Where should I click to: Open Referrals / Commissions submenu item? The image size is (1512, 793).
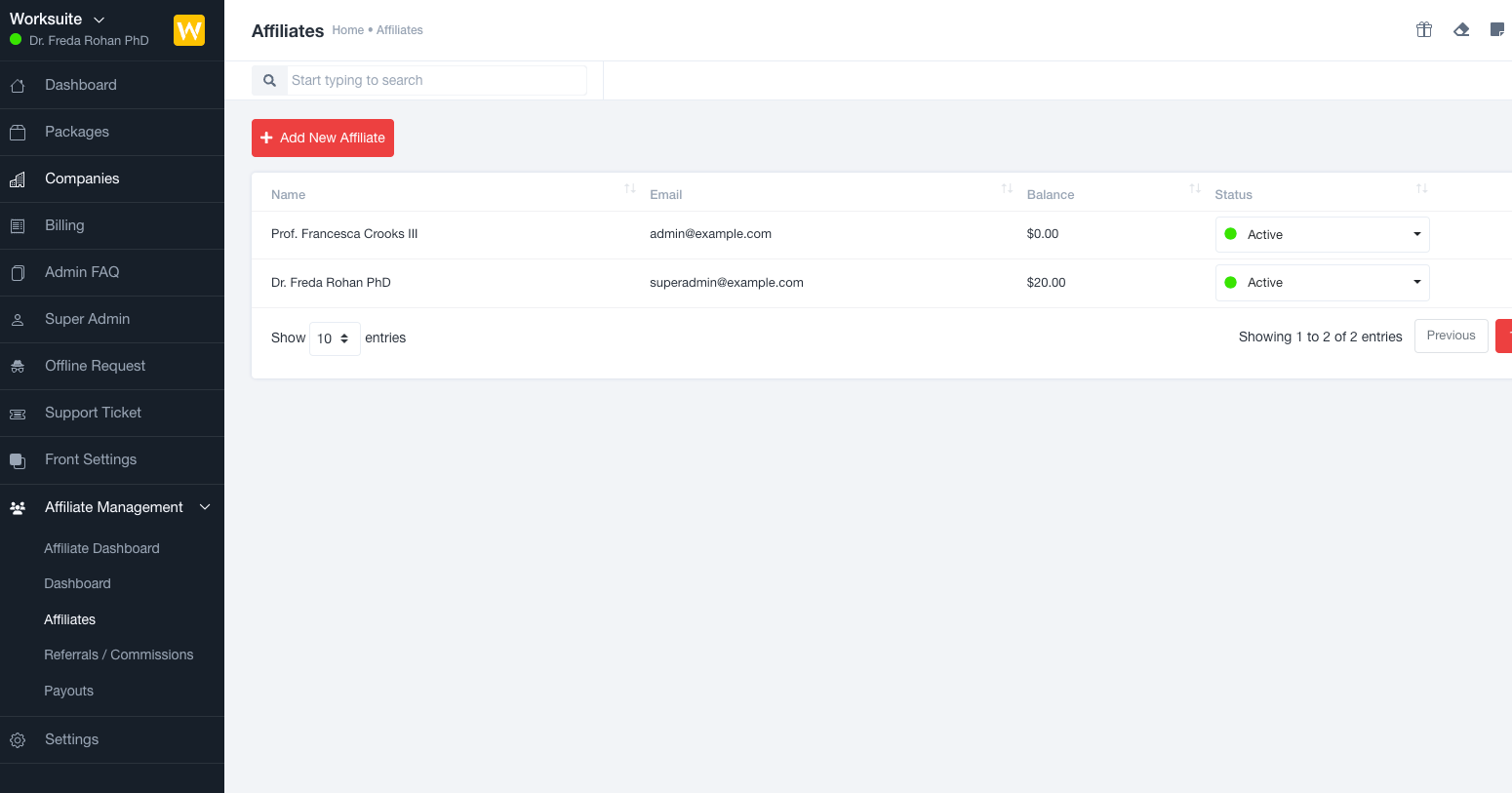(x=119, y=654)
